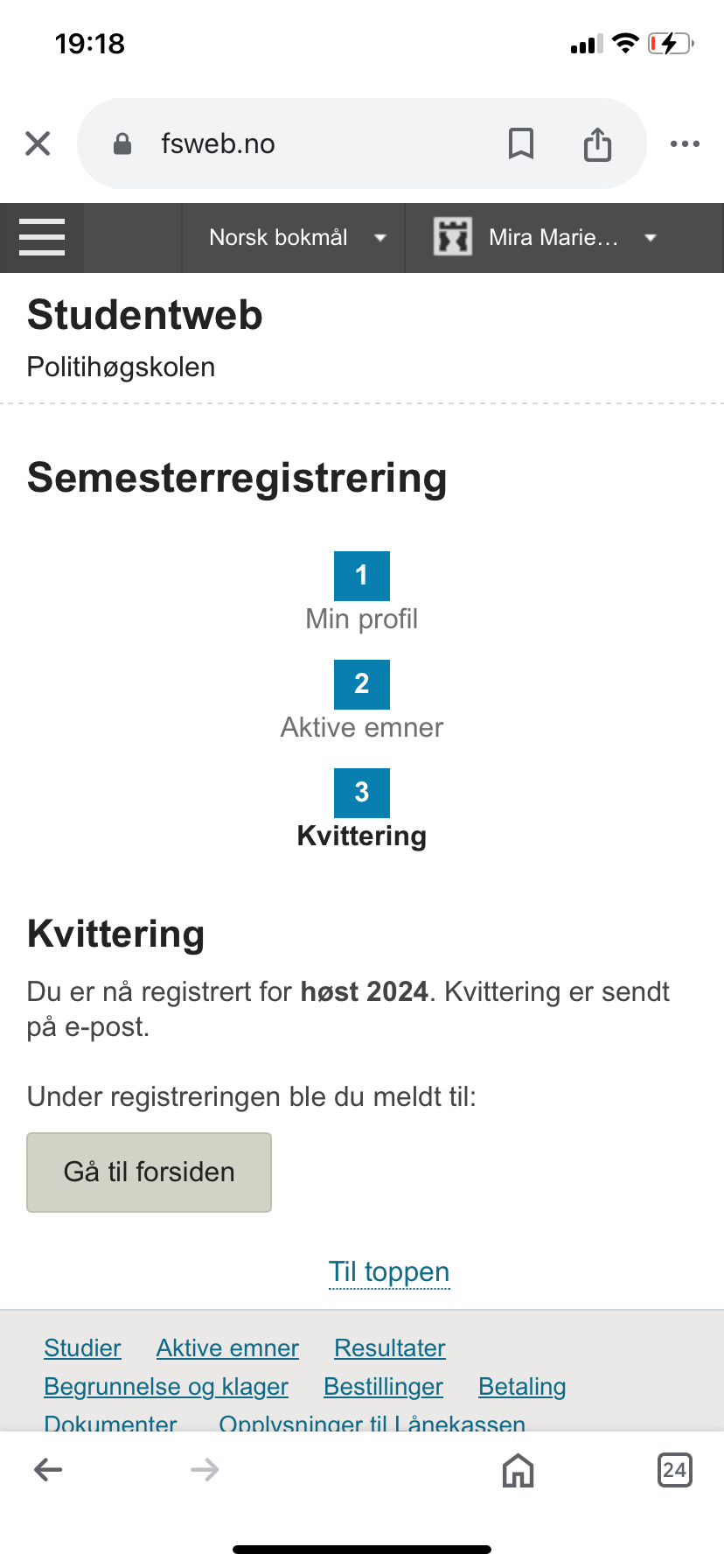Viewport: 724px width, 1568px height.
Task: Open the Resultater footer link
Action: pyautogui.click(x=390, y=1347)
